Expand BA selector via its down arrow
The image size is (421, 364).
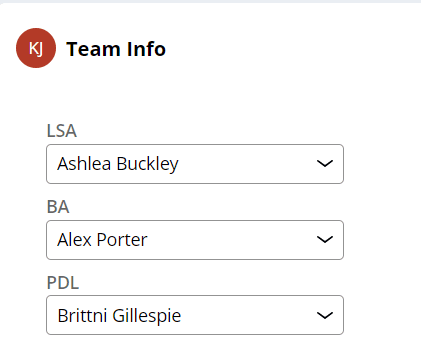pos(325,240)
